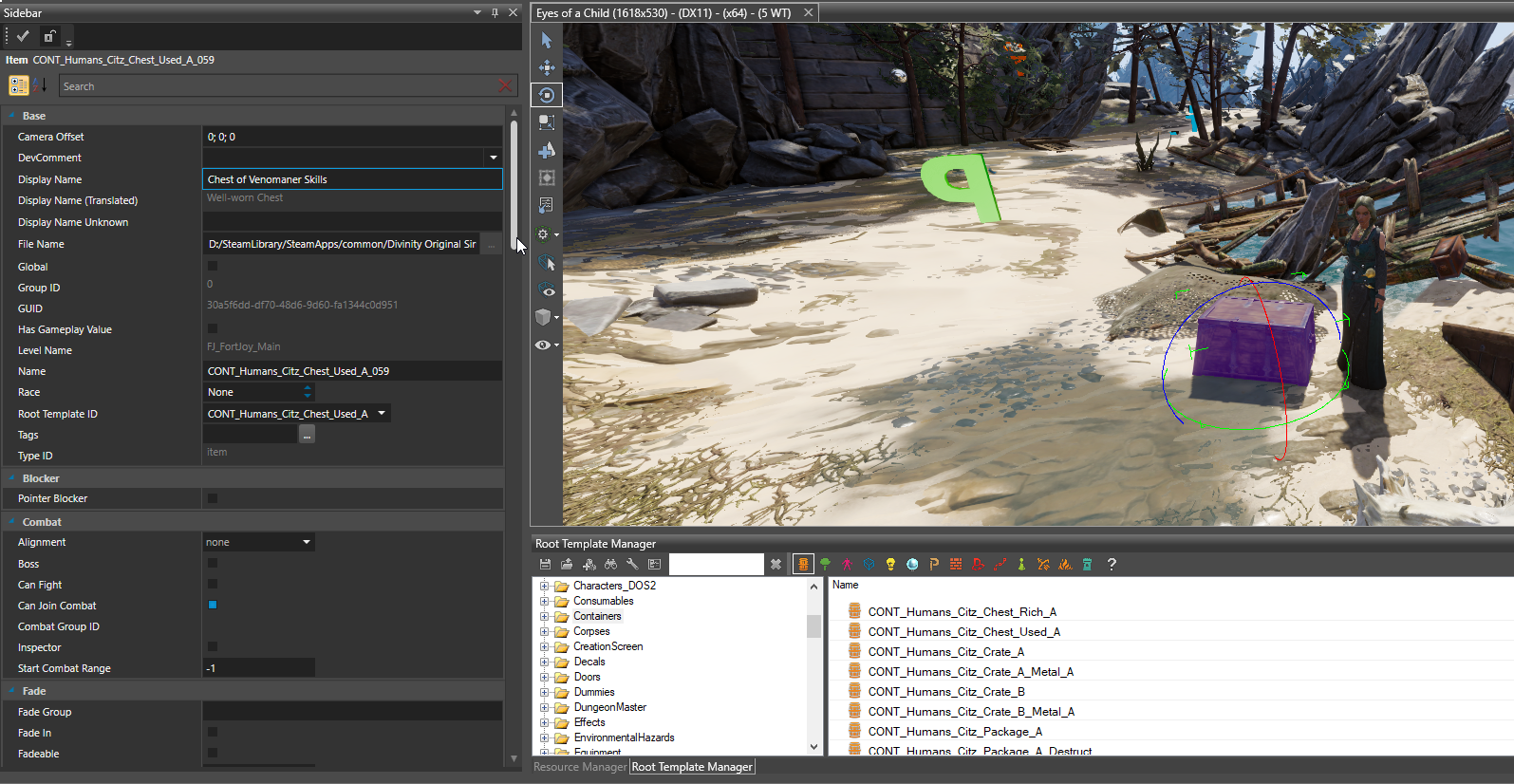Select the orange barrel item filter
This screenshot has height=784, width=1514.
click(803, 564)
